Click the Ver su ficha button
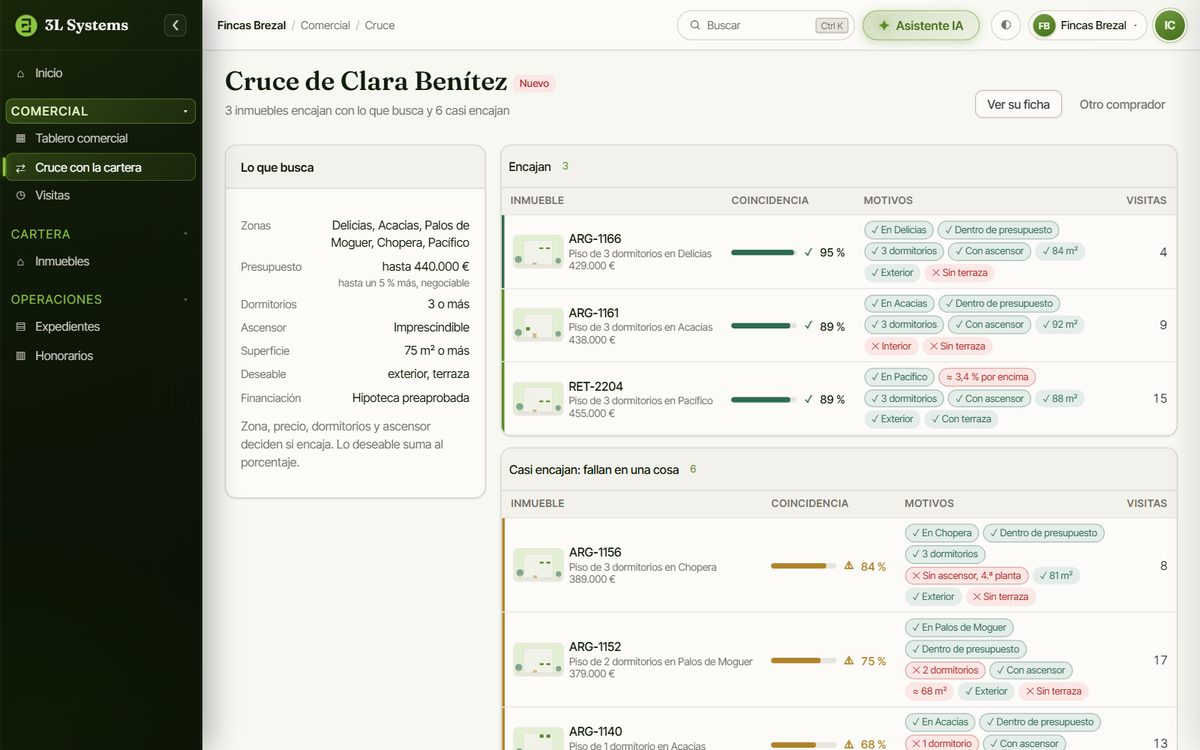 (x=1018, y=104)
